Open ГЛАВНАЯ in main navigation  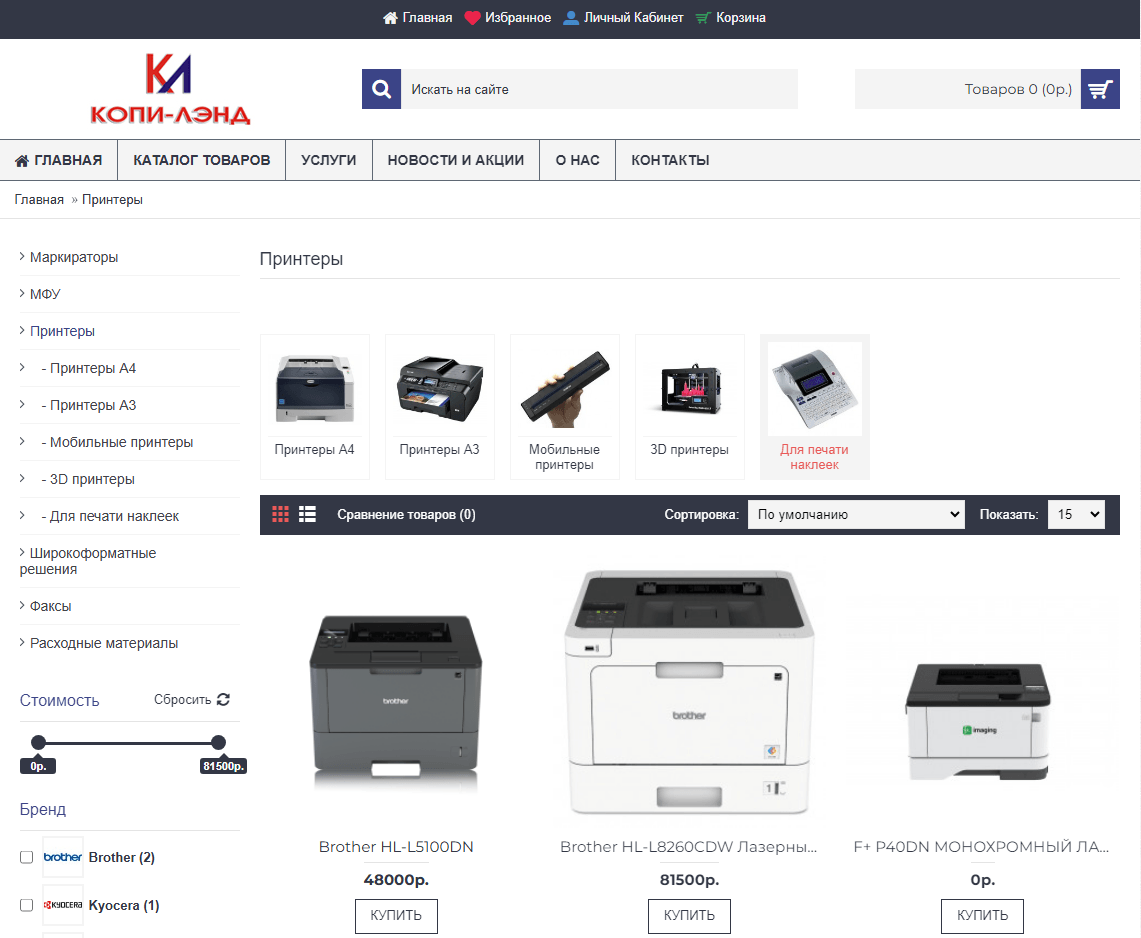click(58, 160)
